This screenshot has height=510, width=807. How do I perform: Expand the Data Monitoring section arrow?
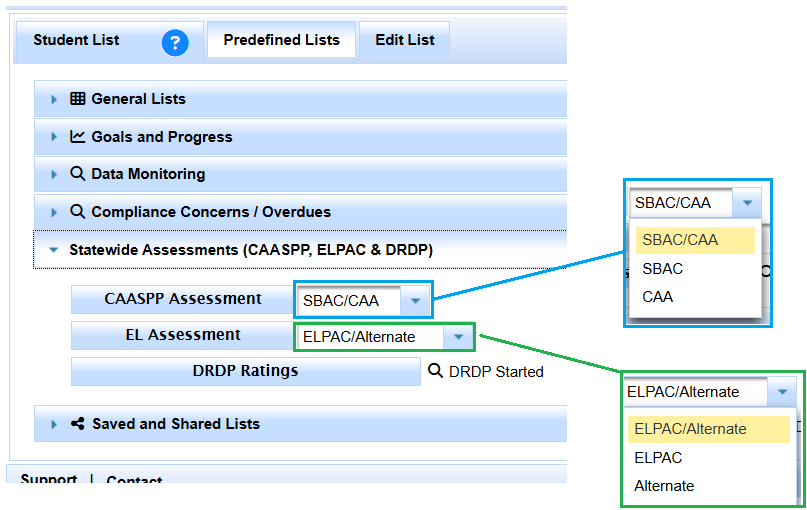tap(54, 174)
